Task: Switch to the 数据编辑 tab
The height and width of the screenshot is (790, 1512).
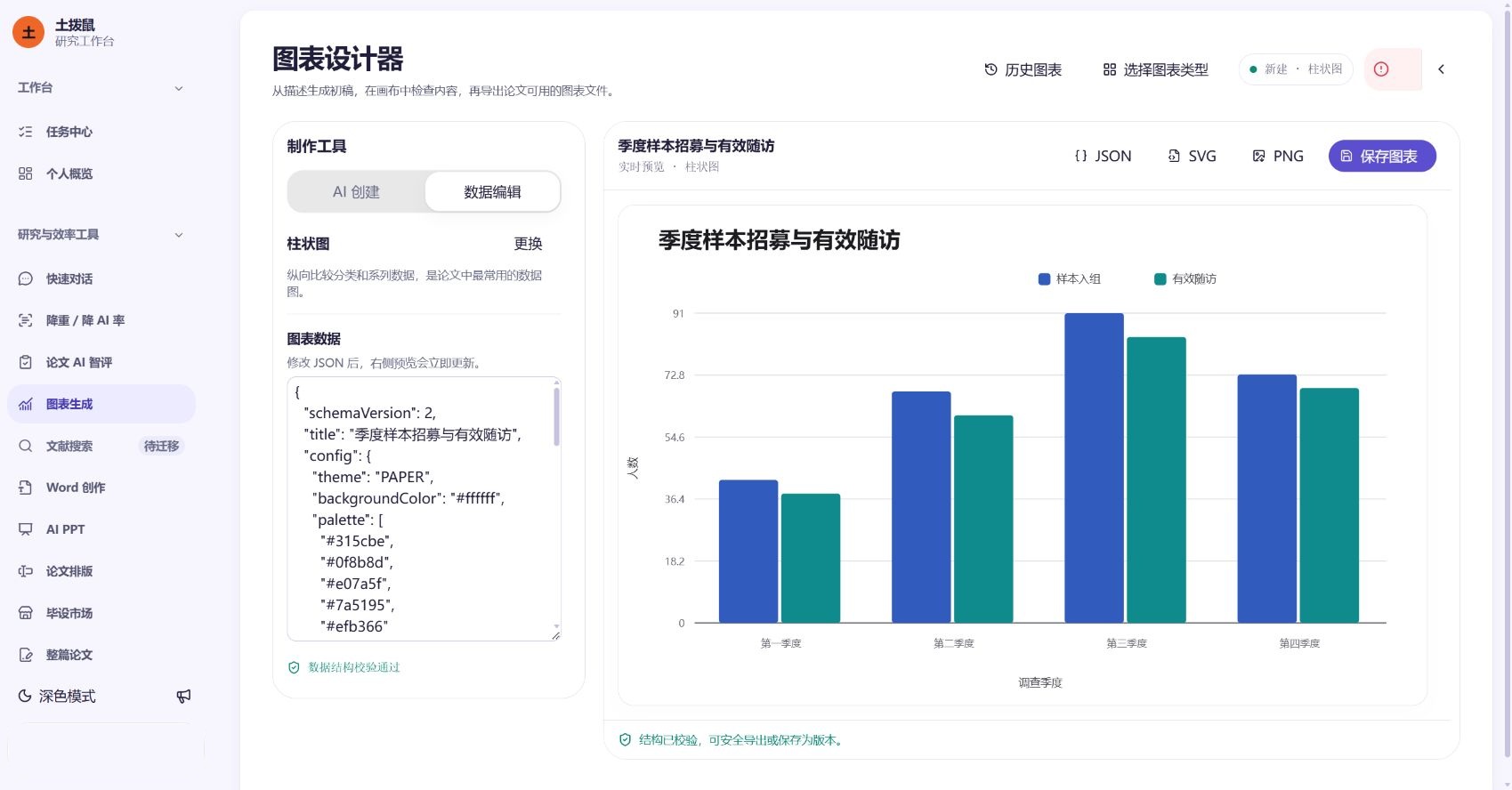Action: (x=492, y=191)
